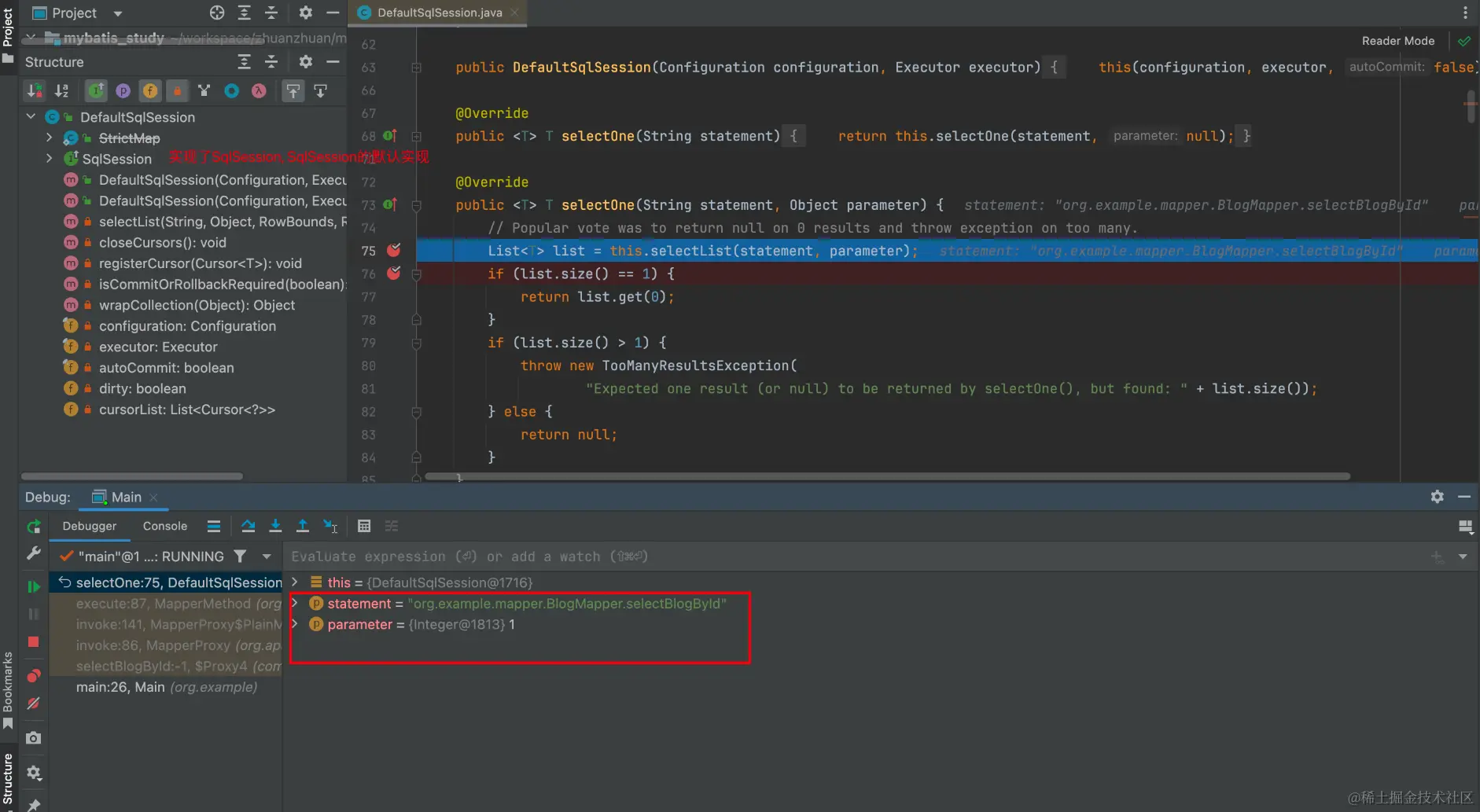Run to cursor in the debugger
The image size is (1480, 812).
[330, 526]
